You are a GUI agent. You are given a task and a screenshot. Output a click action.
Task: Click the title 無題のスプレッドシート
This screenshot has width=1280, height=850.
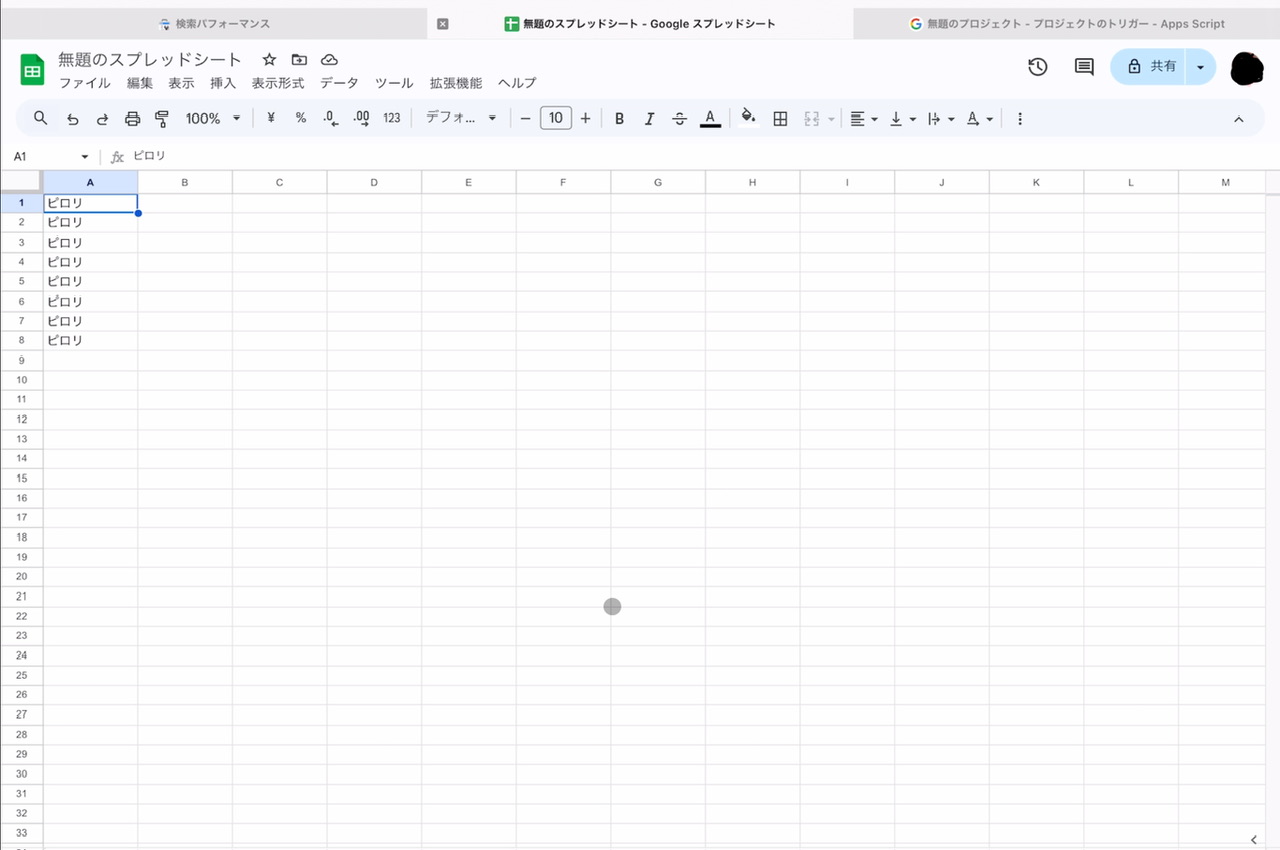click(x=150, y=60)
